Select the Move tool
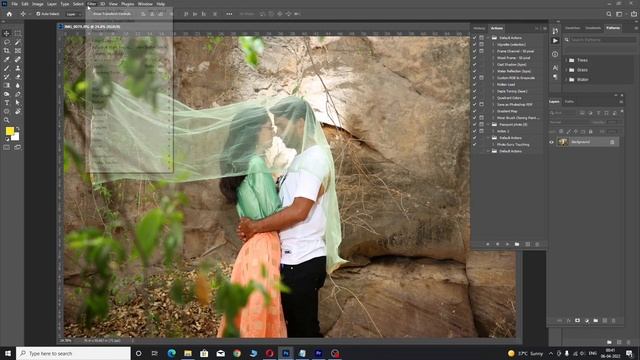Image resolution: width=640 pixels, height=360 pixels. click(7, 33)
